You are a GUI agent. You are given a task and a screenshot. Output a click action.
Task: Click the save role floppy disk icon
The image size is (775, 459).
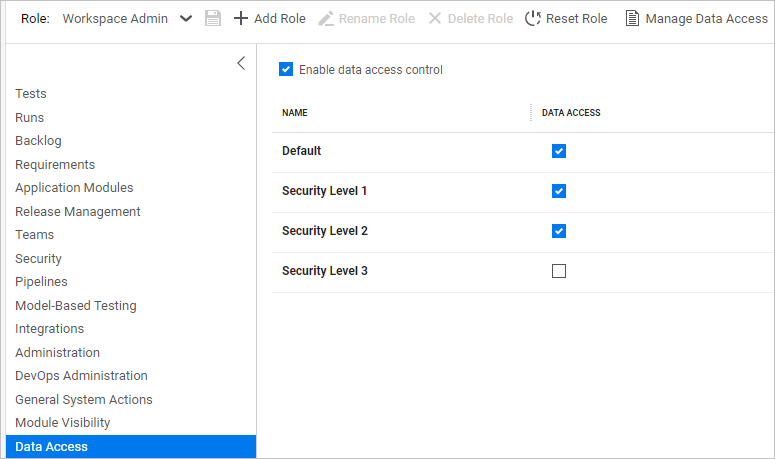pos(213,18)
